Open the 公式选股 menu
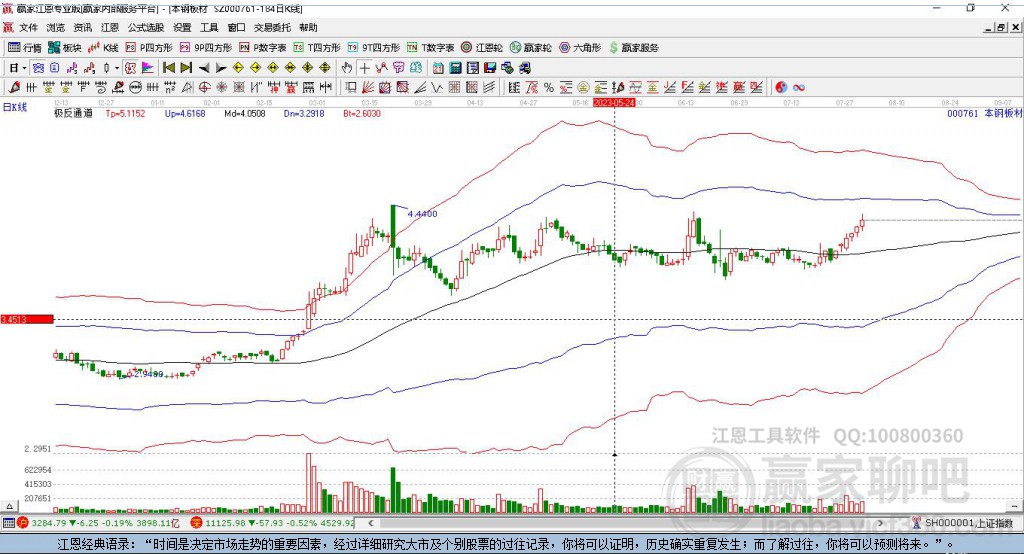This screenshot has width=1024, height=554. pyautogui.click(x=146, y=27)
